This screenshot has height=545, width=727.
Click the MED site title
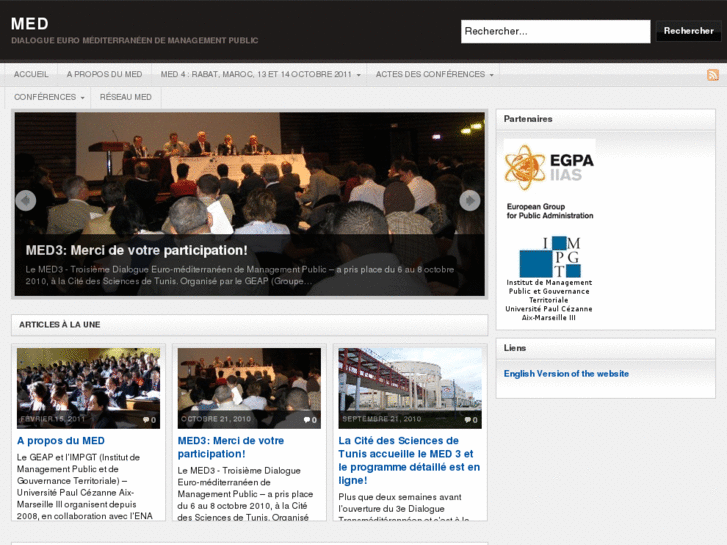point(30,24)
